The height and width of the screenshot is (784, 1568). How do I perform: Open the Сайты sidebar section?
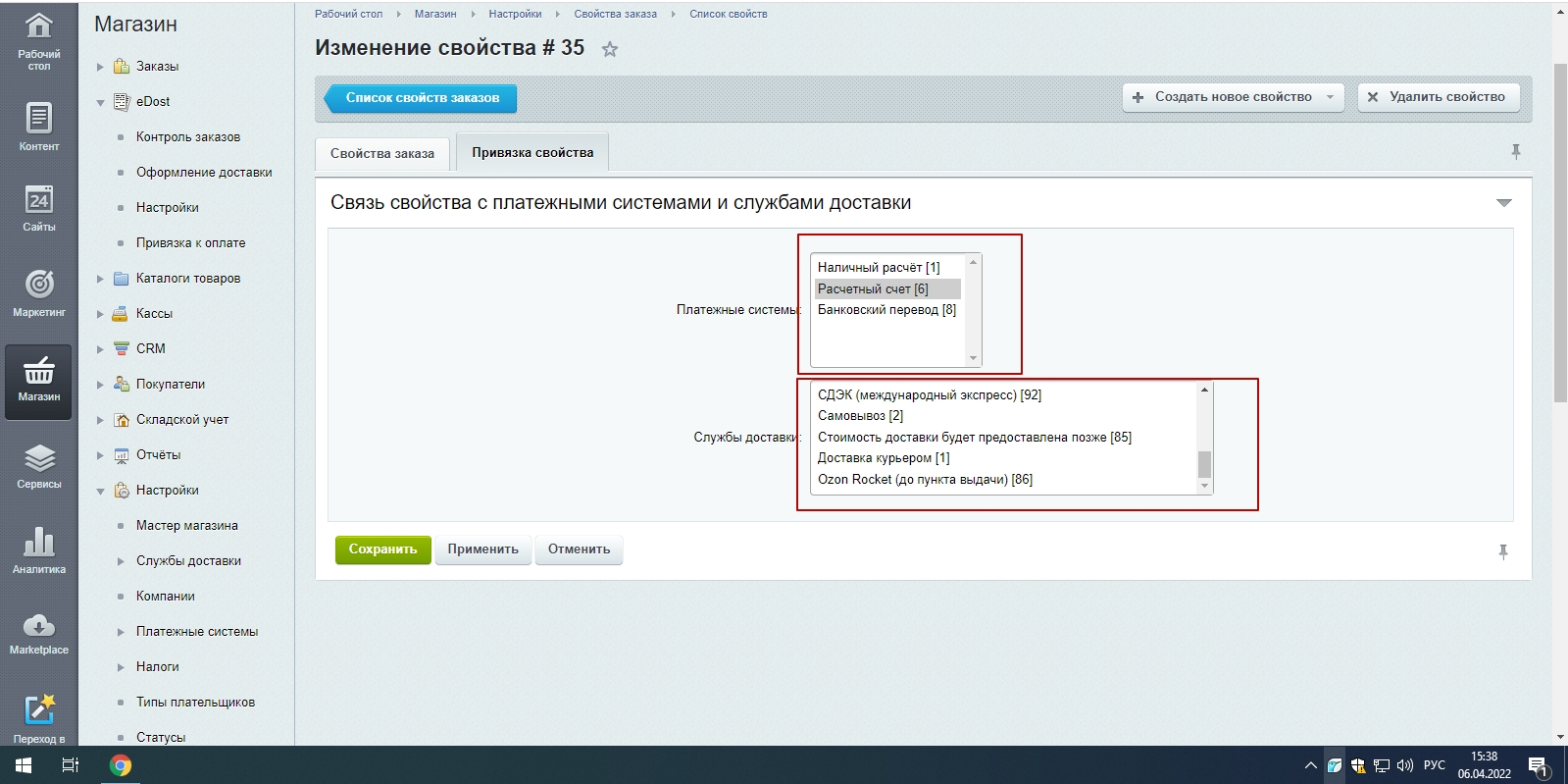coord(38,209)
